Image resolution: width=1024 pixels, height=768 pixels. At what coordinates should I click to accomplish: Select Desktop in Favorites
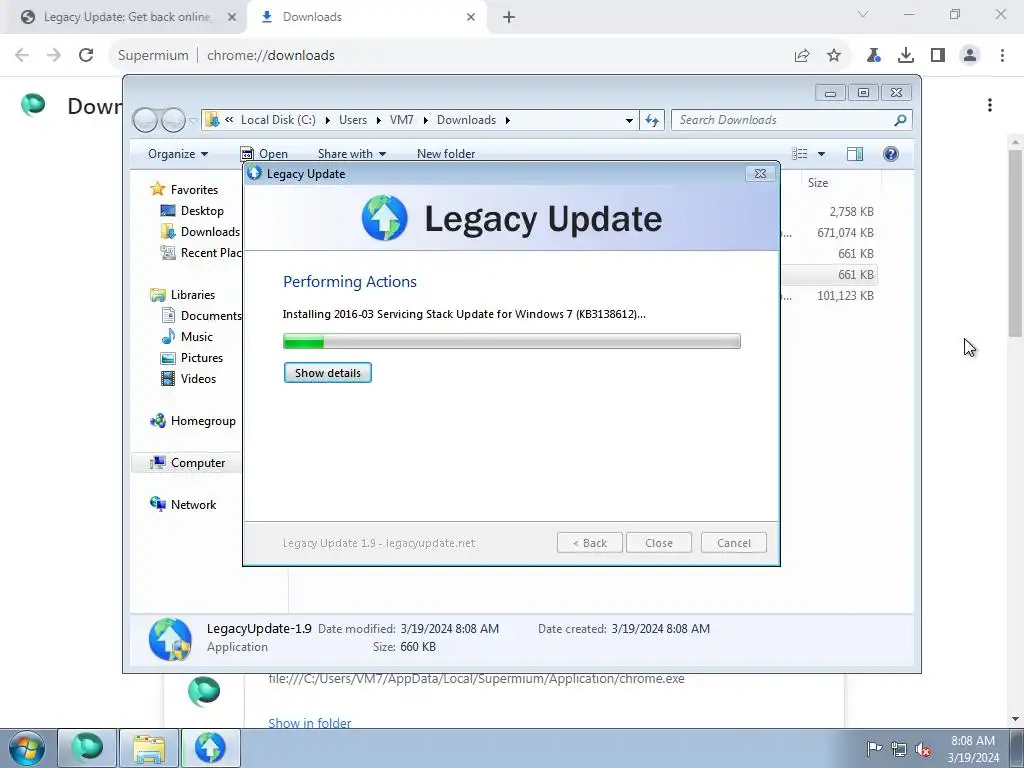pyautogui.click(x=202, y=211)
